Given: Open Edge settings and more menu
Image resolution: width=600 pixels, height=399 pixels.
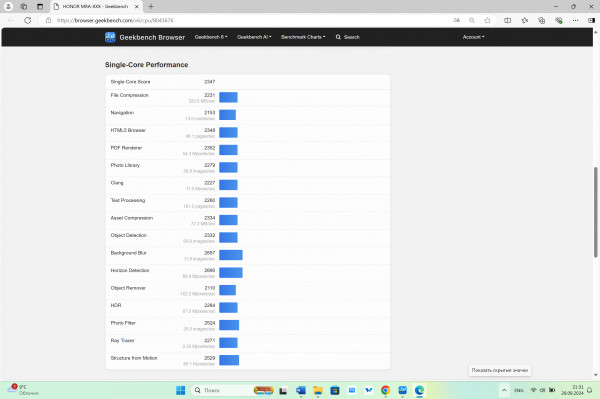Looking at the screenshot, I should click(576, 20).
